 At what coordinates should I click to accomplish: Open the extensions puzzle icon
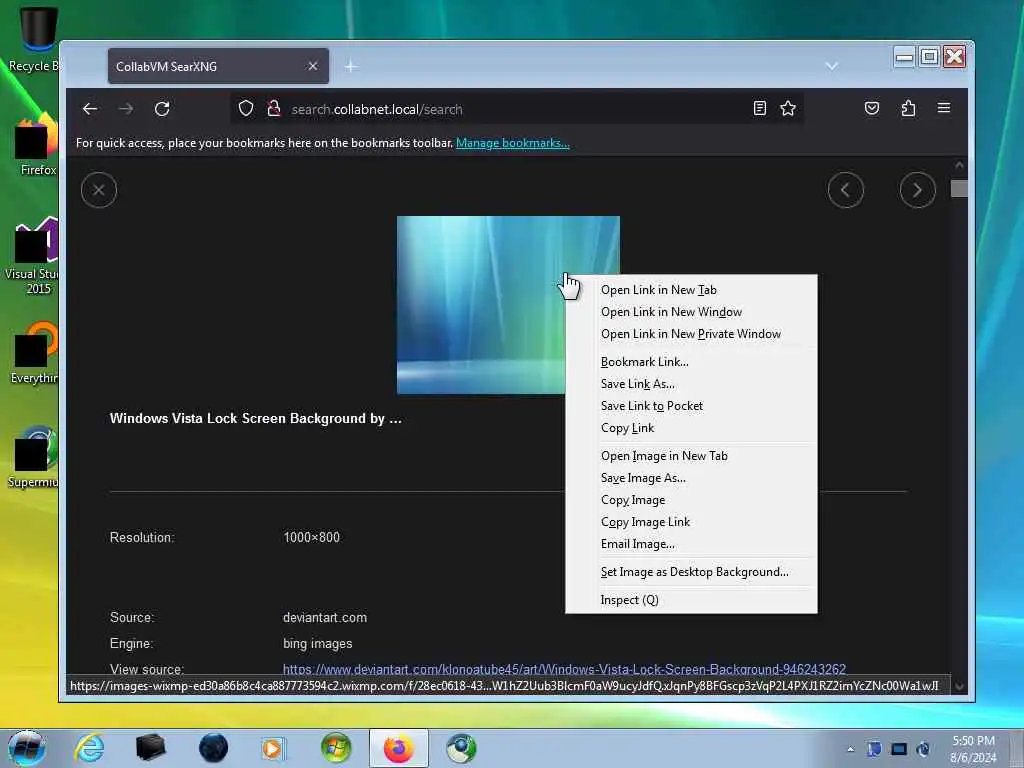(x=908, y=108)
